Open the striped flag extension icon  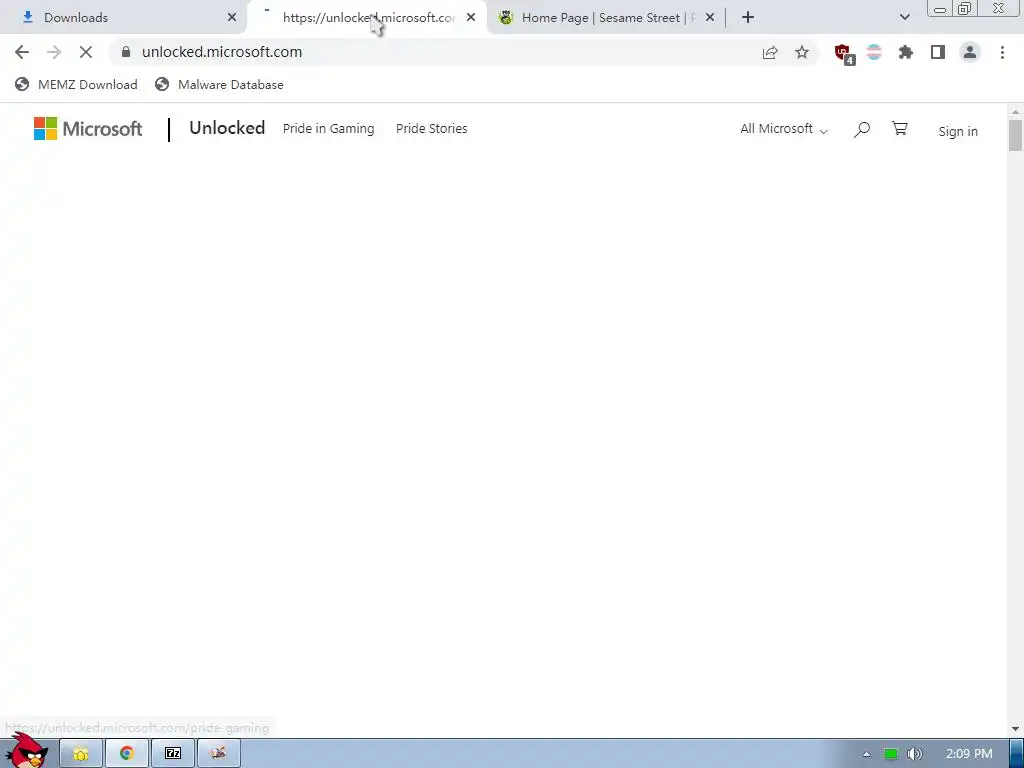pyautogui.click(x=874, y=52)
